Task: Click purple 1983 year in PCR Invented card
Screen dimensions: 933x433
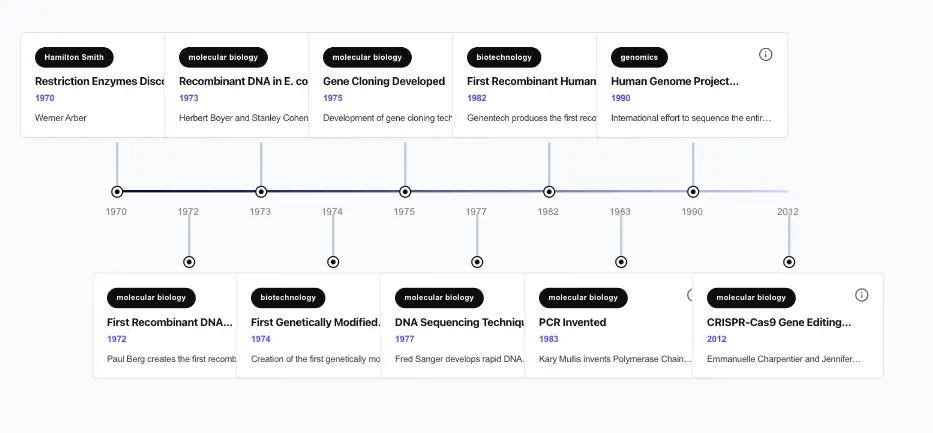Action: [549, 339]
